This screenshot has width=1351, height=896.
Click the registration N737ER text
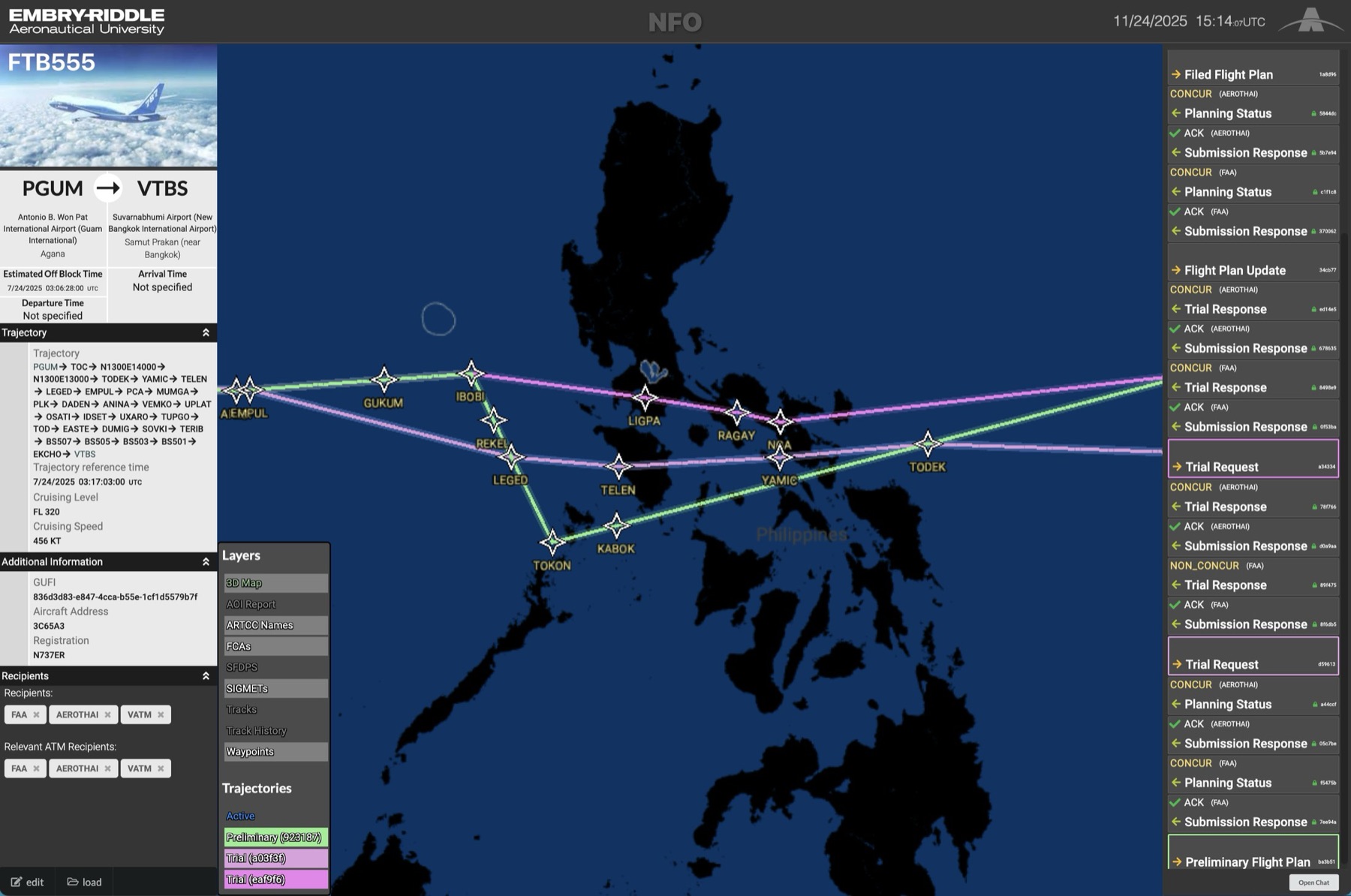[49, 655]
